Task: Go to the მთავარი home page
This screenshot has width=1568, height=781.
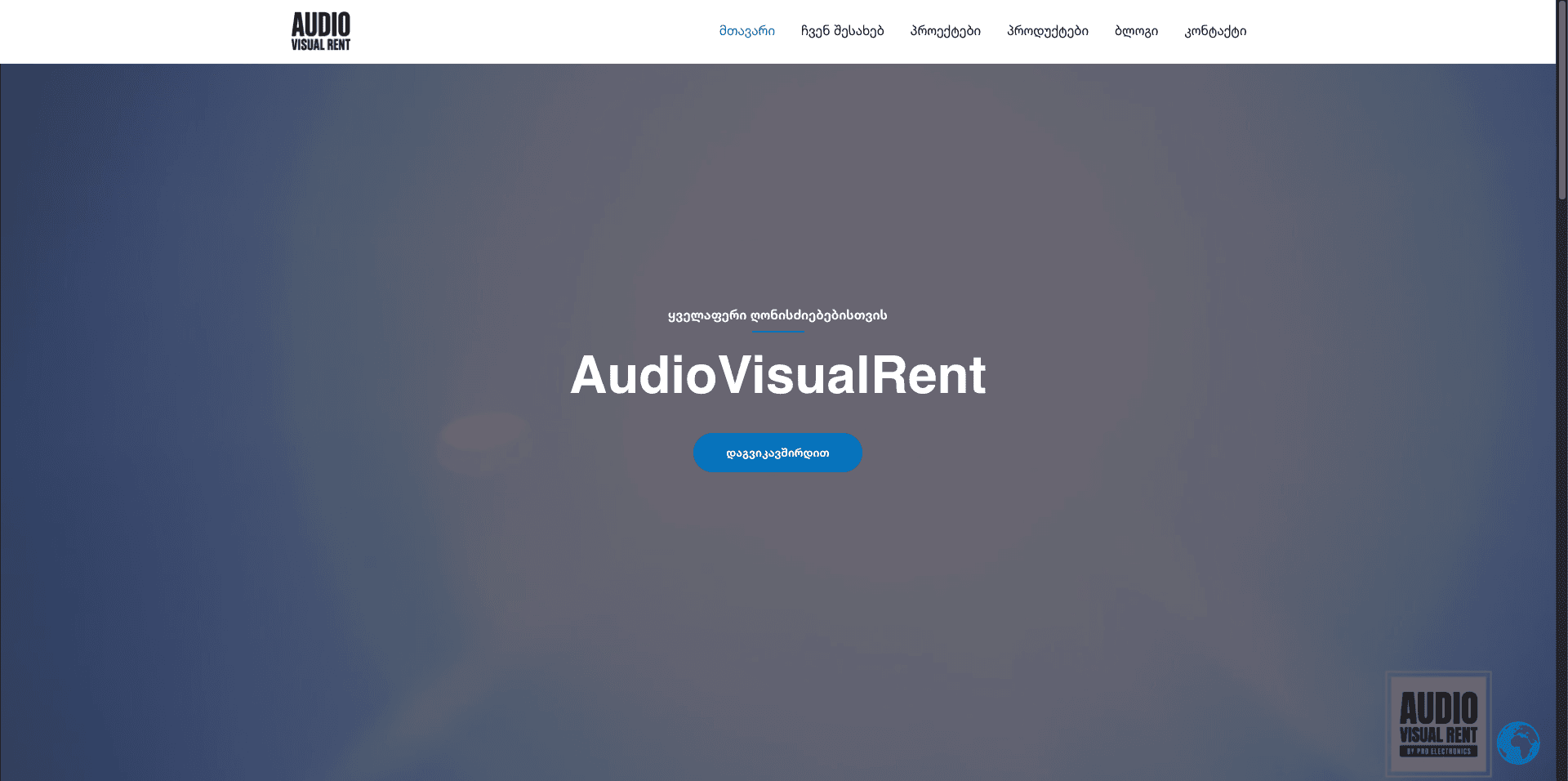Action: [746, 31]
